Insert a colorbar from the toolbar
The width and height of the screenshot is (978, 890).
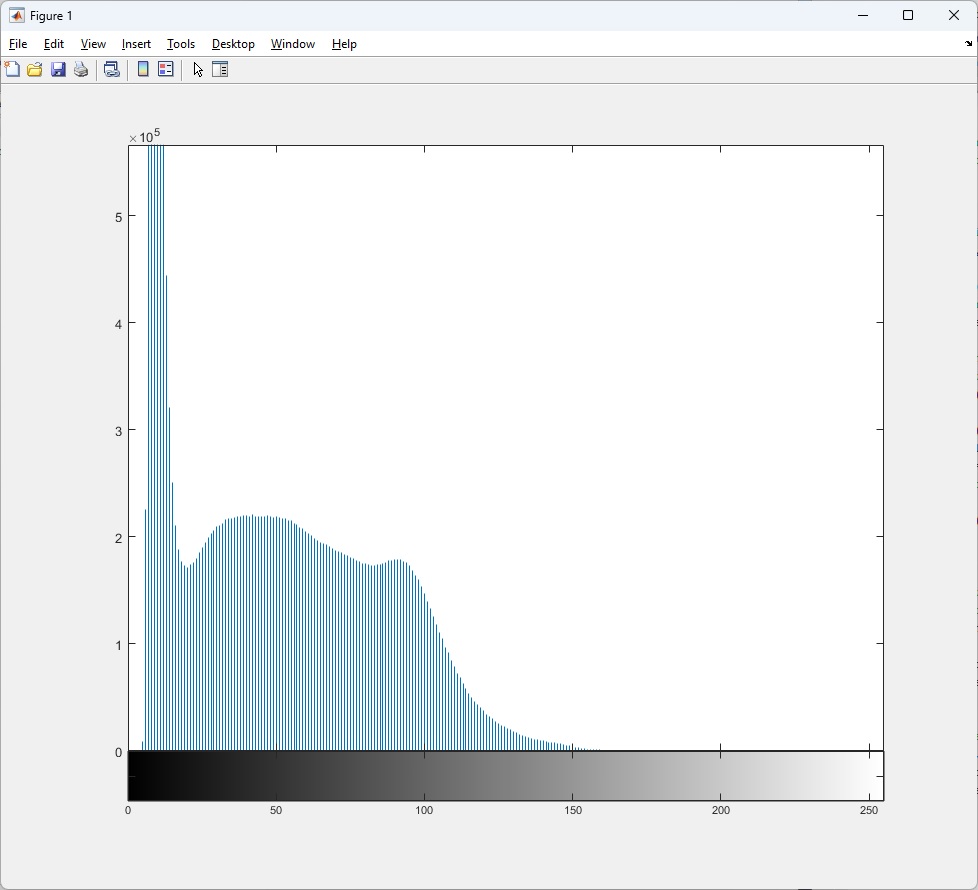pyautogui.click(x=143, y=69)
